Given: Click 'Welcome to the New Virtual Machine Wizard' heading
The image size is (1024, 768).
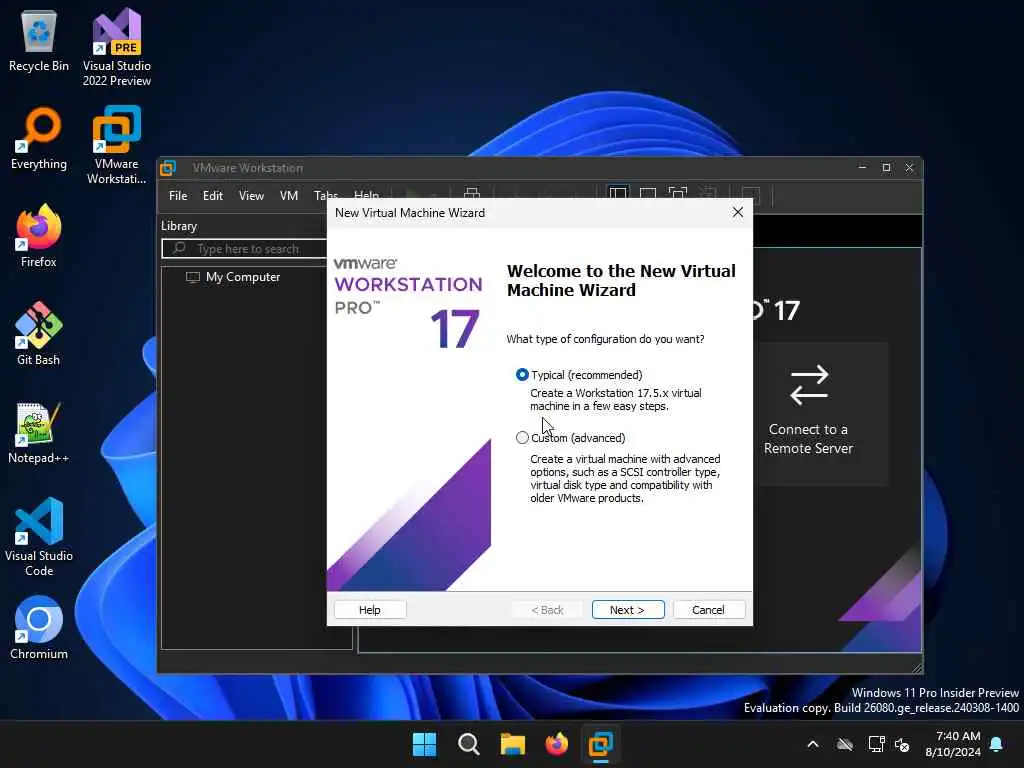Looking at the screenshot, I should 621,280.
